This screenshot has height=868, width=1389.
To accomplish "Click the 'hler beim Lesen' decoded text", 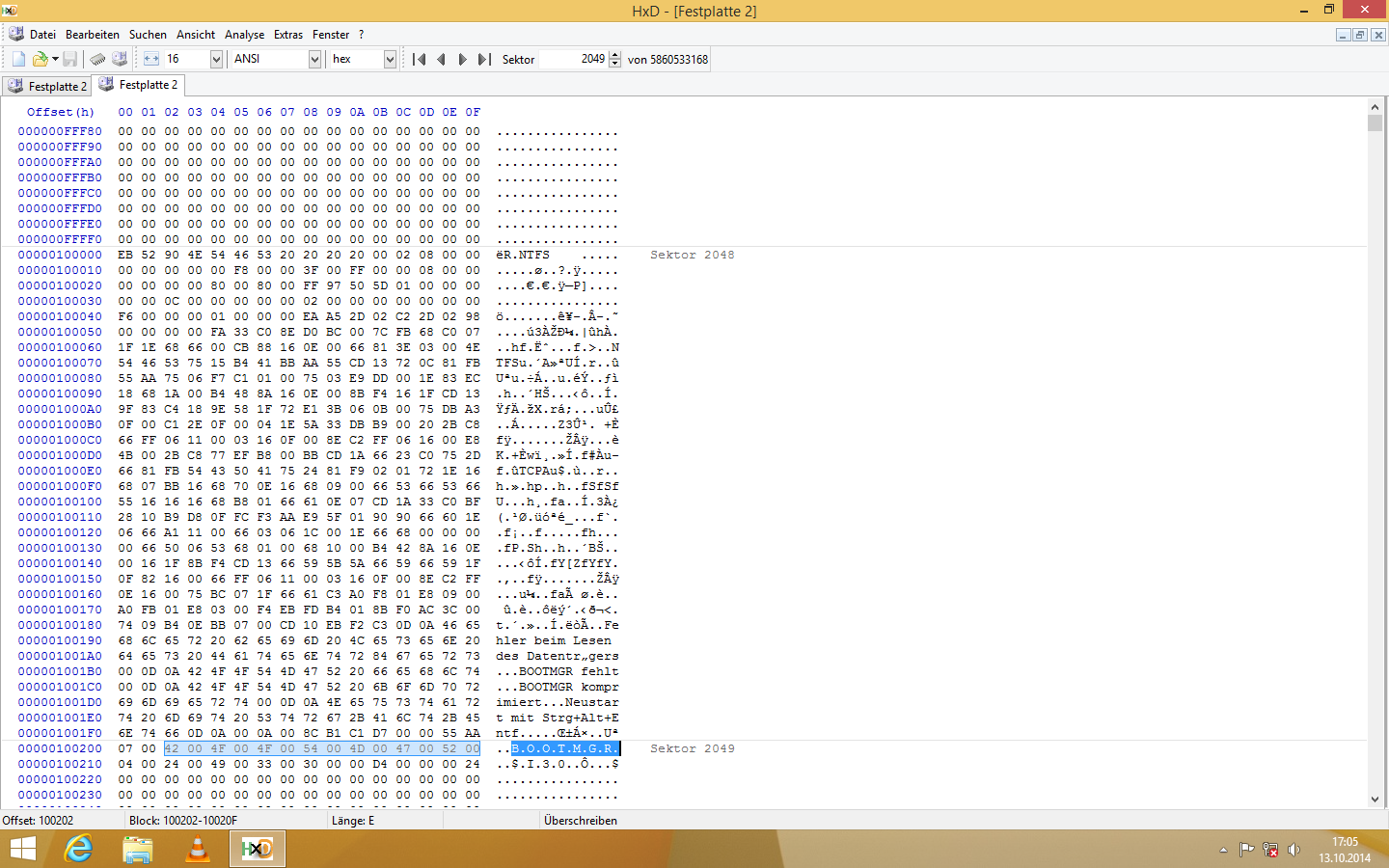I will pyautogui.click(x=554, y=640).
